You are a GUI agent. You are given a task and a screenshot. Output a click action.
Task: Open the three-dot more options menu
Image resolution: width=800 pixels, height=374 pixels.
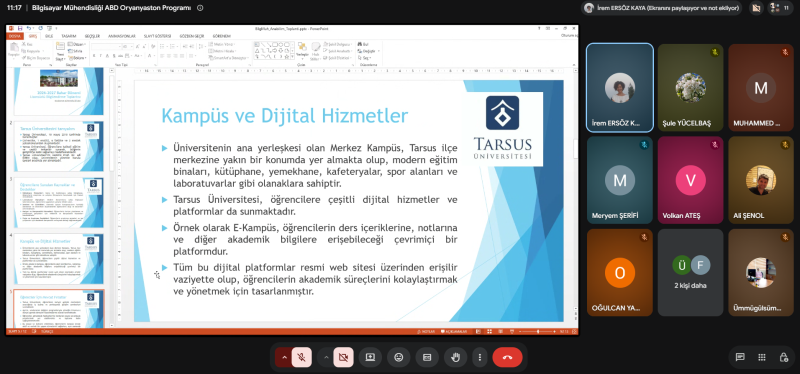[x=480, y=357]
